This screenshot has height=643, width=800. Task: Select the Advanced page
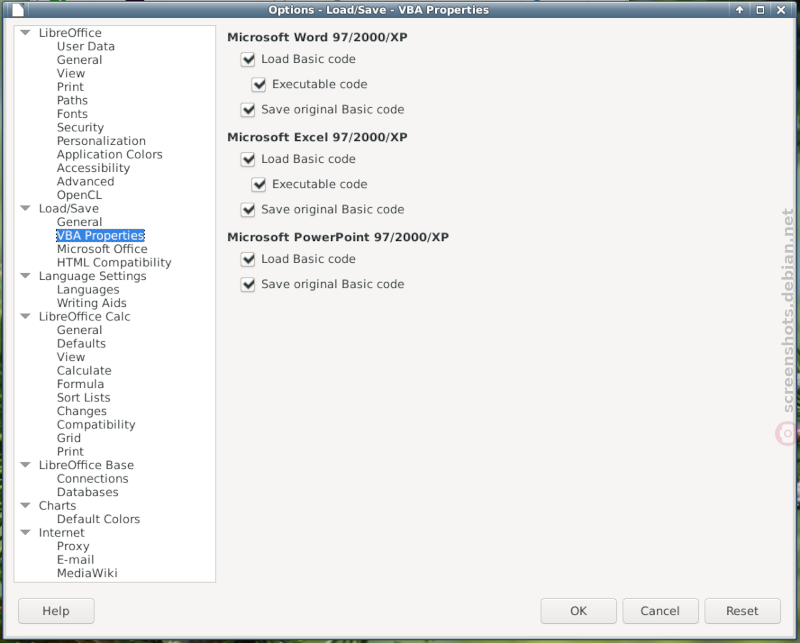tap(86, 182)
